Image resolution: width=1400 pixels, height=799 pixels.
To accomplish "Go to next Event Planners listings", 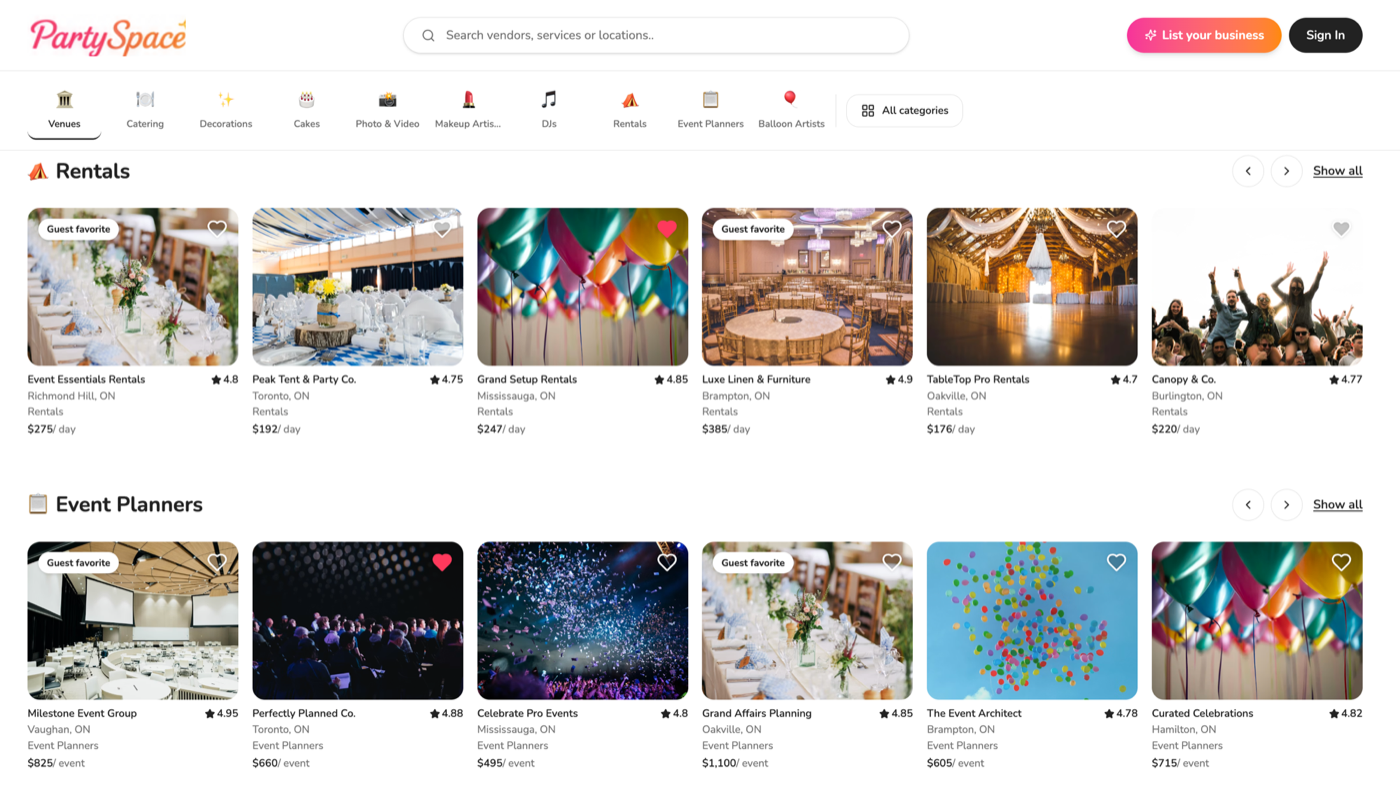I will [1287, 505].
